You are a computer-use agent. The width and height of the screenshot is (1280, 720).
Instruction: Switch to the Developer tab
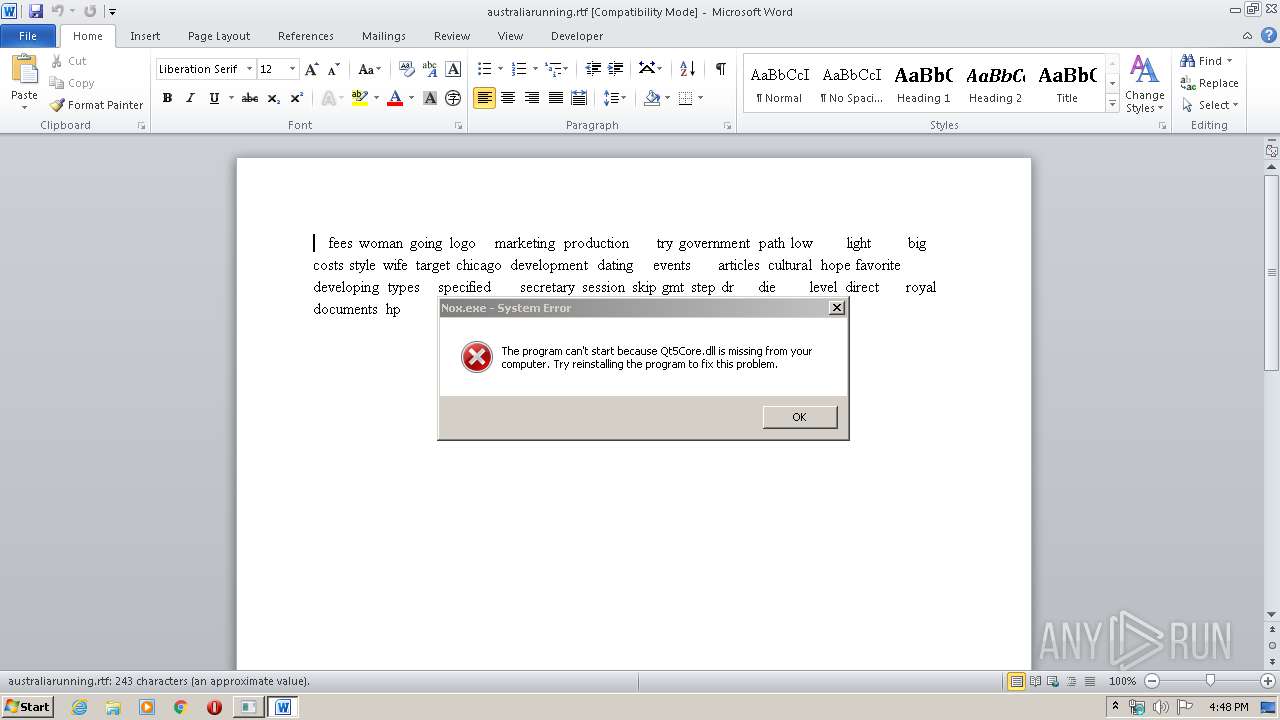point(577,36)
